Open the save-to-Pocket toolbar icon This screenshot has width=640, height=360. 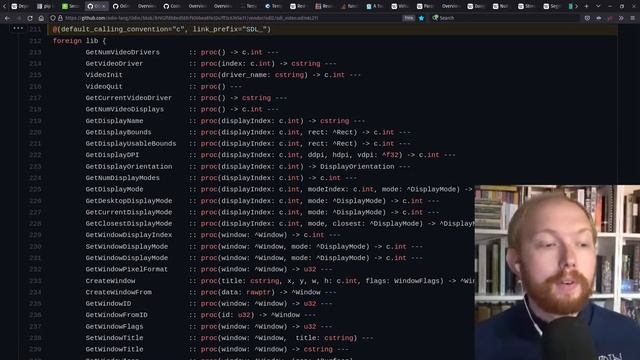(587, 18)
